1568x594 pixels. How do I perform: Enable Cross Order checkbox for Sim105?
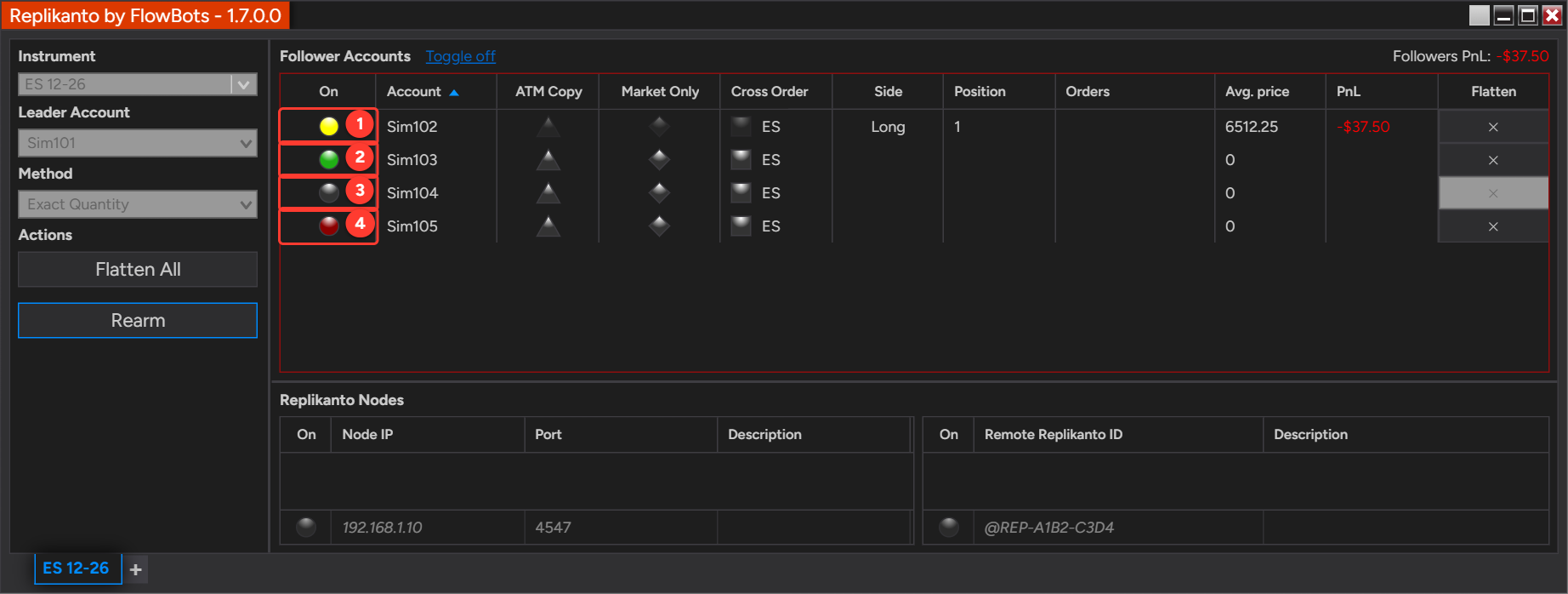point(741,226)
